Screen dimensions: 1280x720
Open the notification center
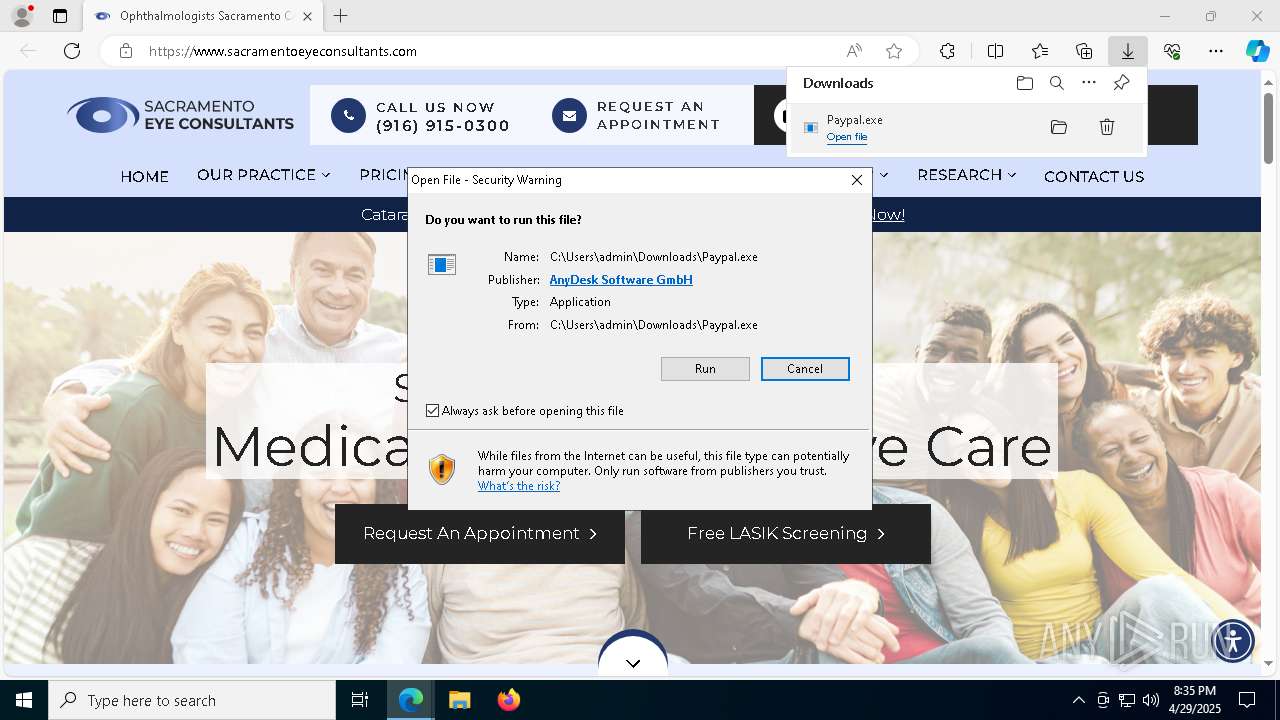click(1247, 700)
